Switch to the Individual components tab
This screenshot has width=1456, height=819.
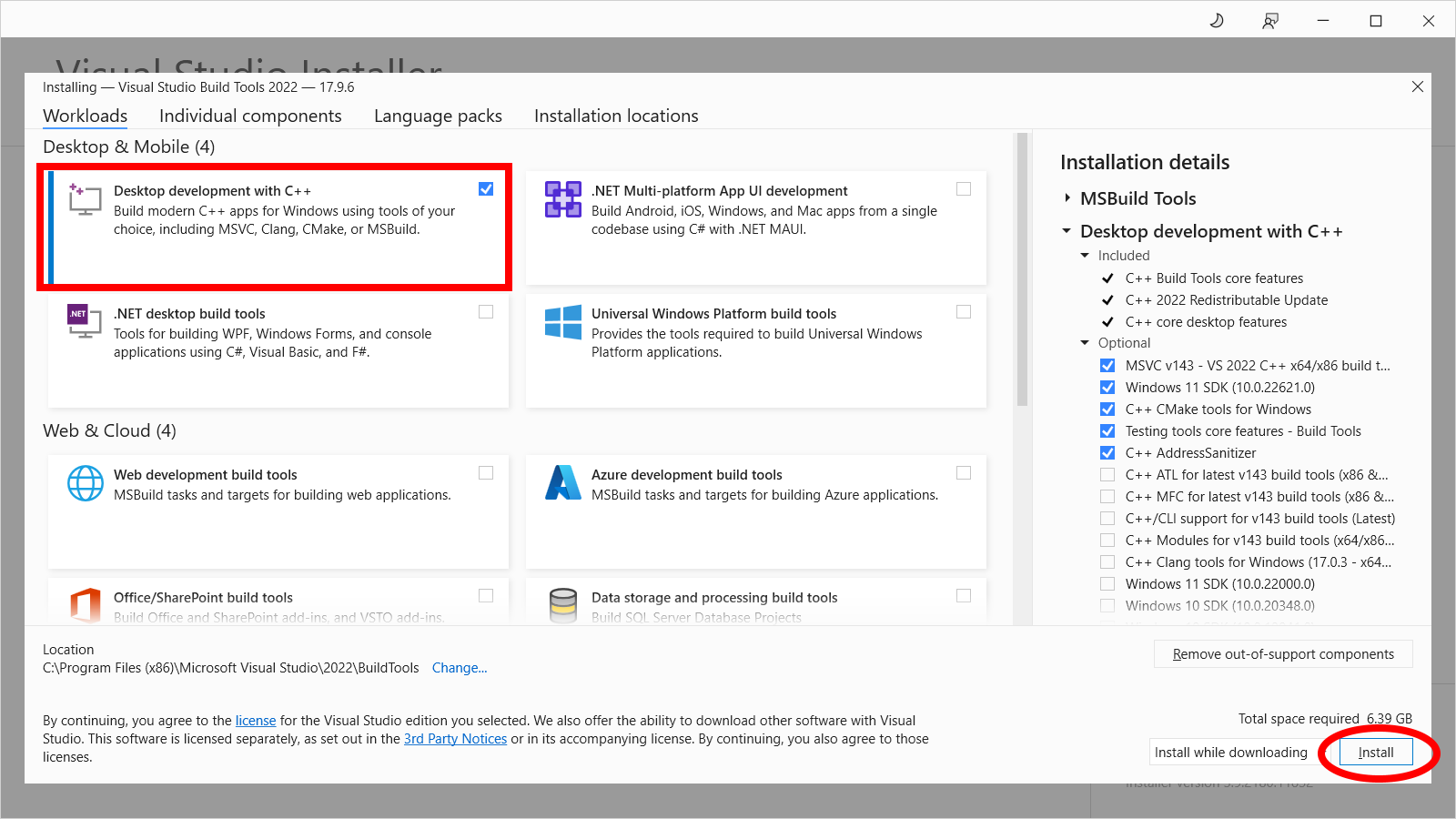[250, 116]
